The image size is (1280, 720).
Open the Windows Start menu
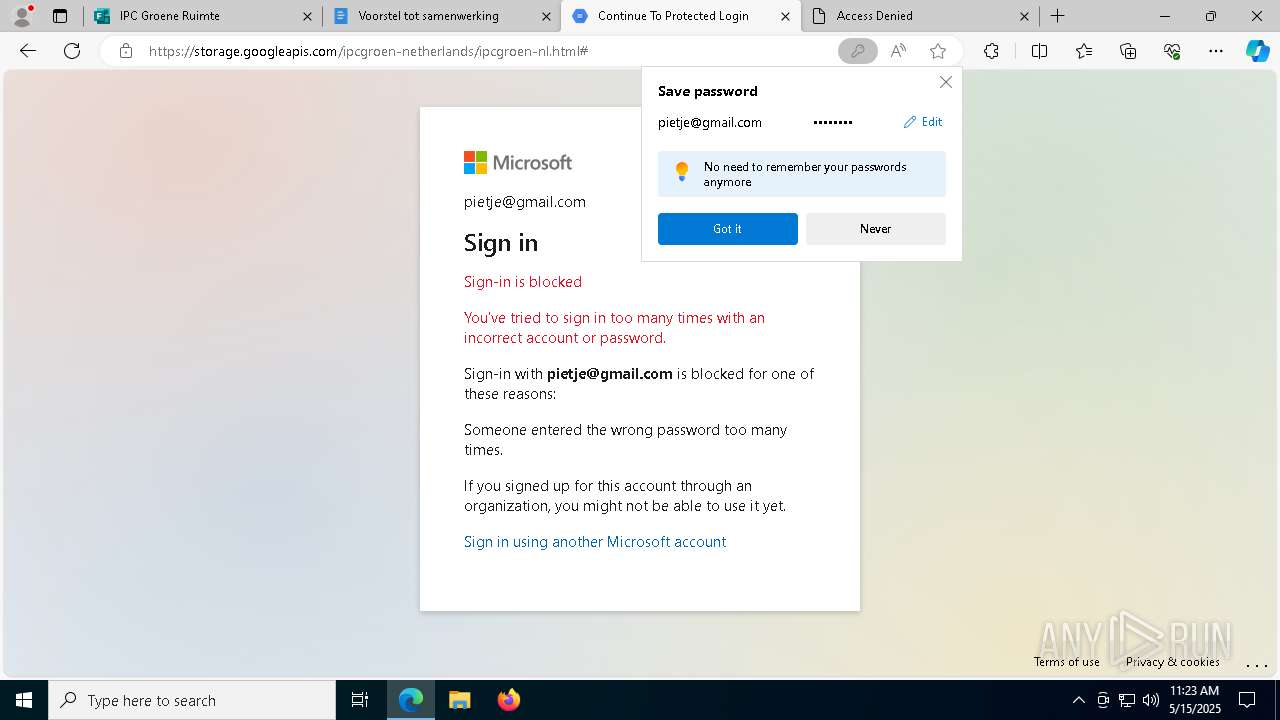coord(24,700)
